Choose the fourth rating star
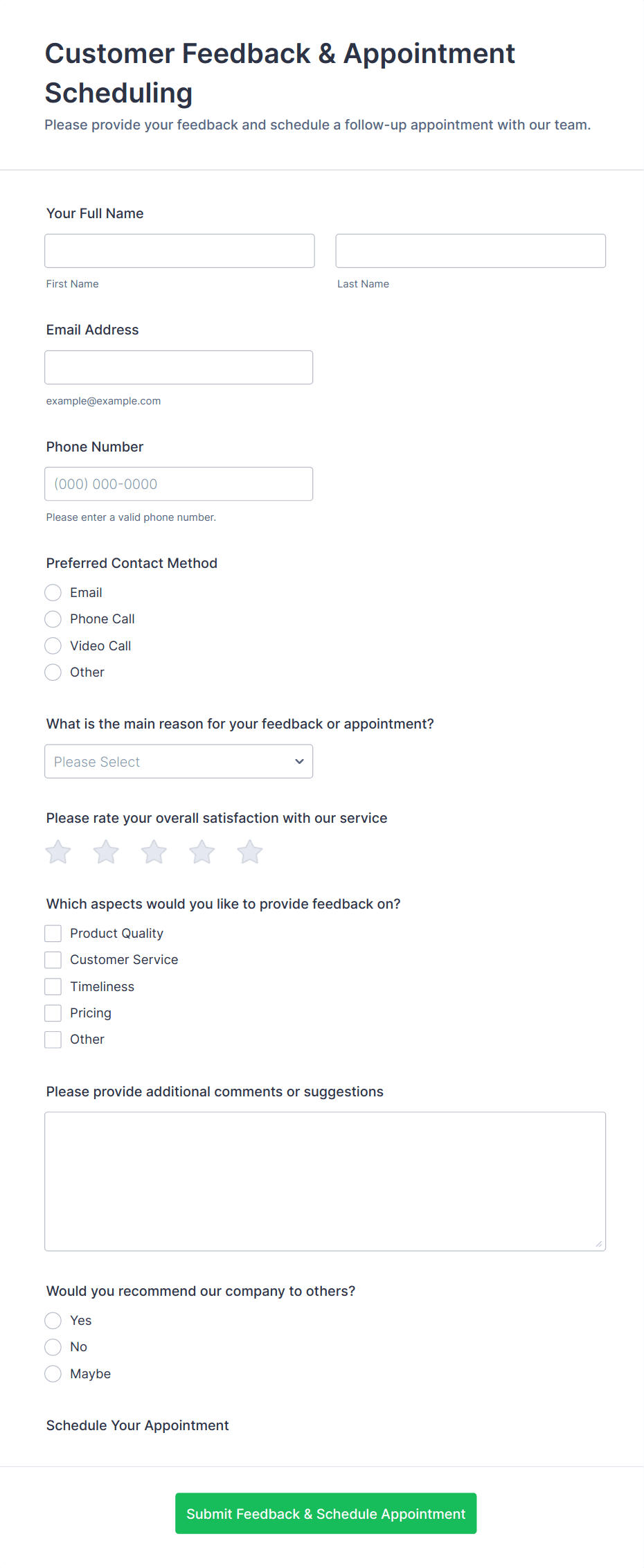 [202, 852]
